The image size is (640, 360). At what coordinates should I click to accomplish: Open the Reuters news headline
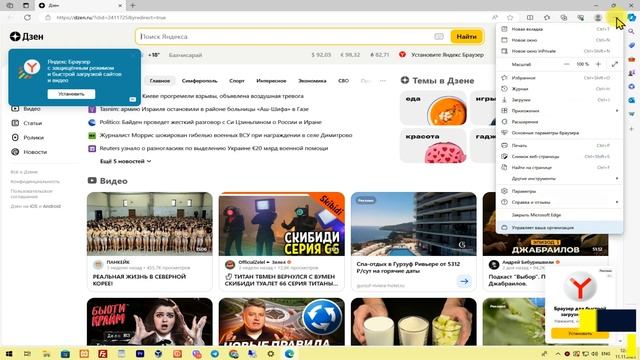click(214, 148)
